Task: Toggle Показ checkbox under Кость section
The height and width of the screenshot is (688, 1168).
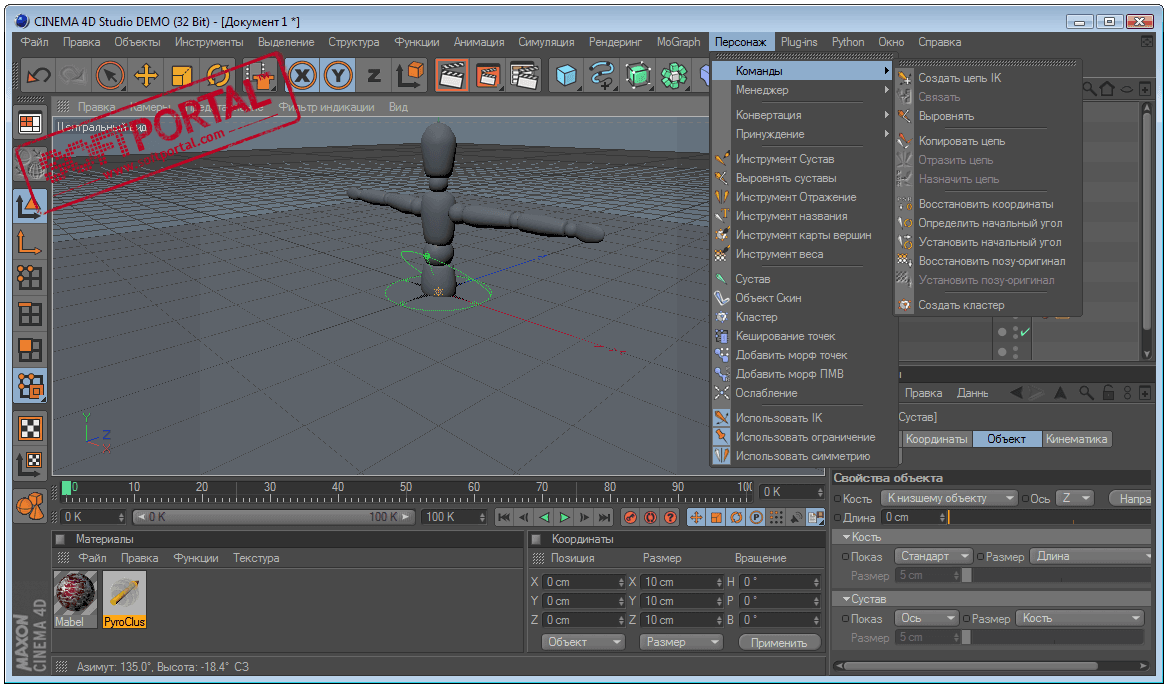Action: click(x=845, y=557)
